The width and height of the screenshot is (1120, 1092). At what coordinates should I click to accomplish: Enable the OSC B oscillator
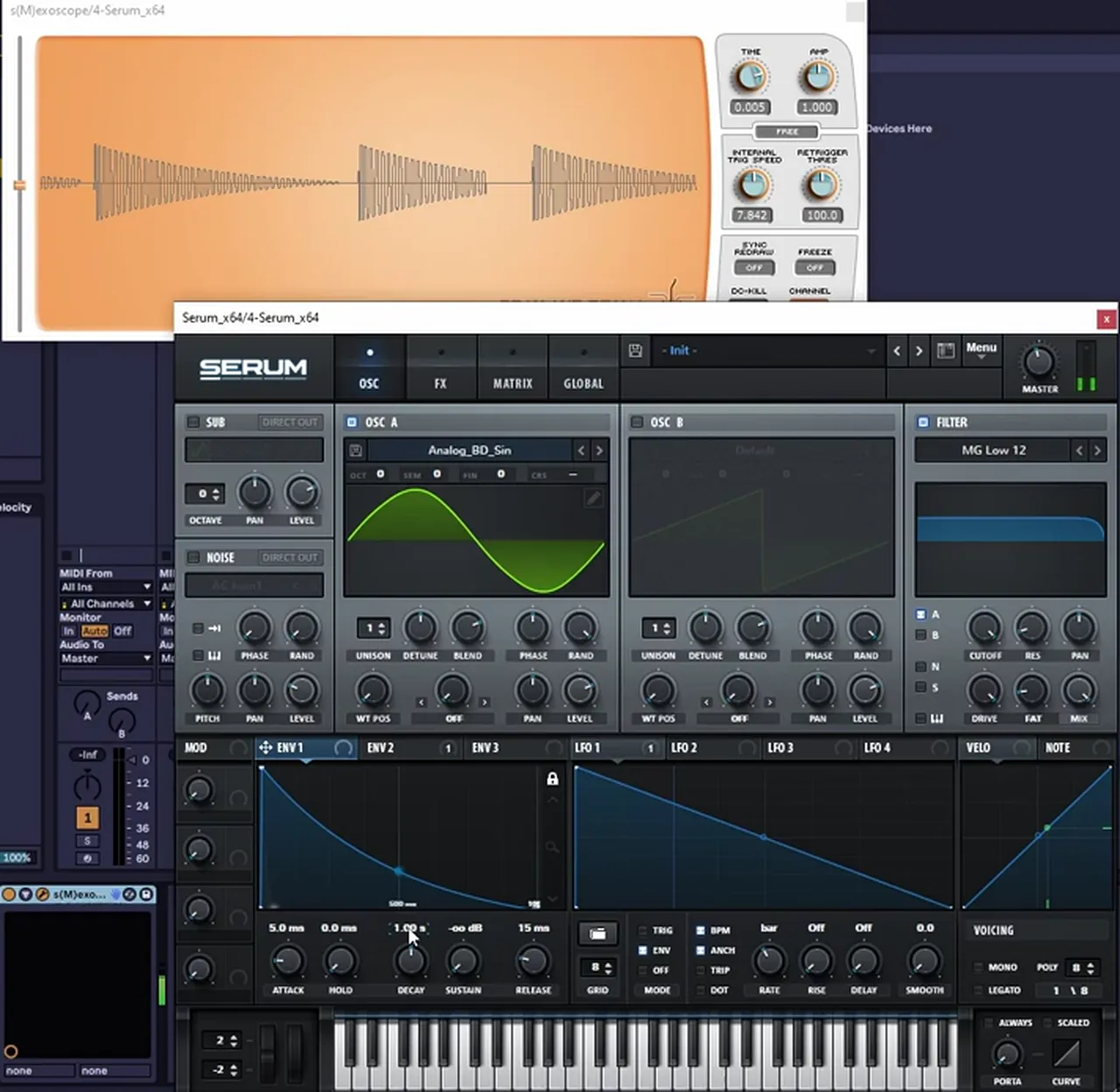637,423
